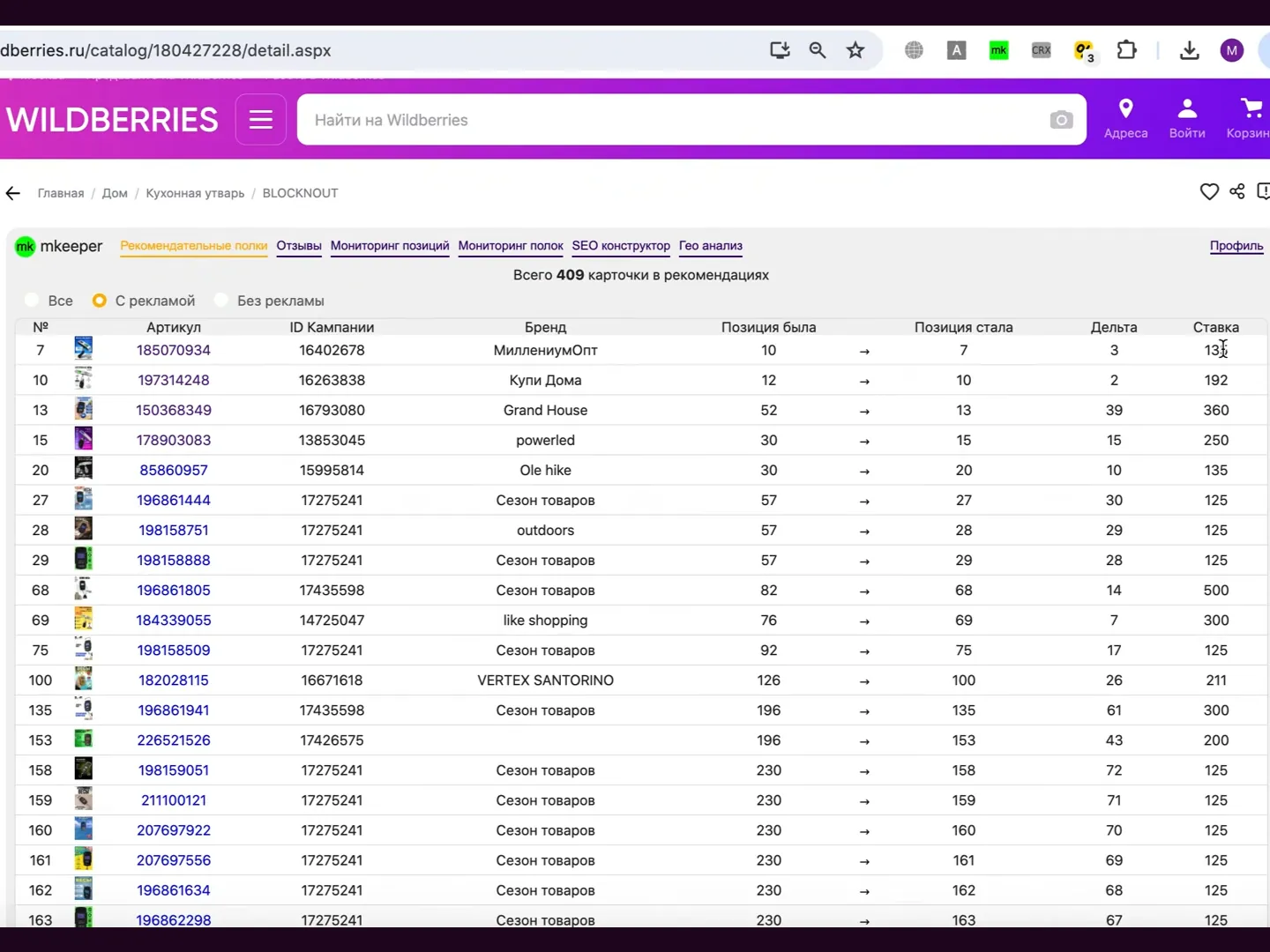Open the Гео анализ tab
Image resolution: width=1270 pixels, height=952 pixels.
coord(711,246)
